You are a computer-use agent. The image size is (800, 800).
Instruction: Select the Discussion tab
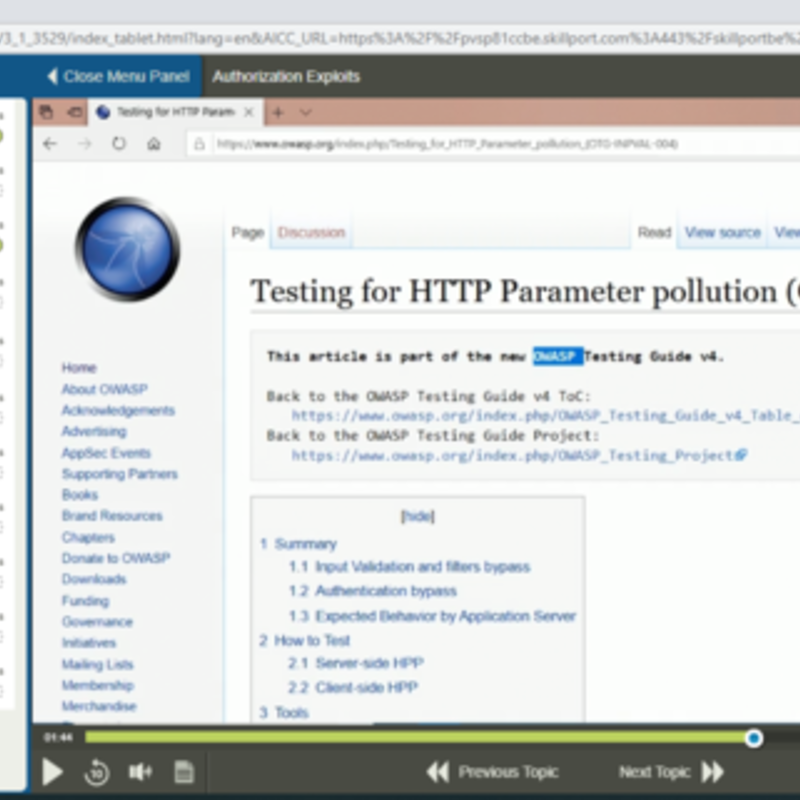[311, 233]
